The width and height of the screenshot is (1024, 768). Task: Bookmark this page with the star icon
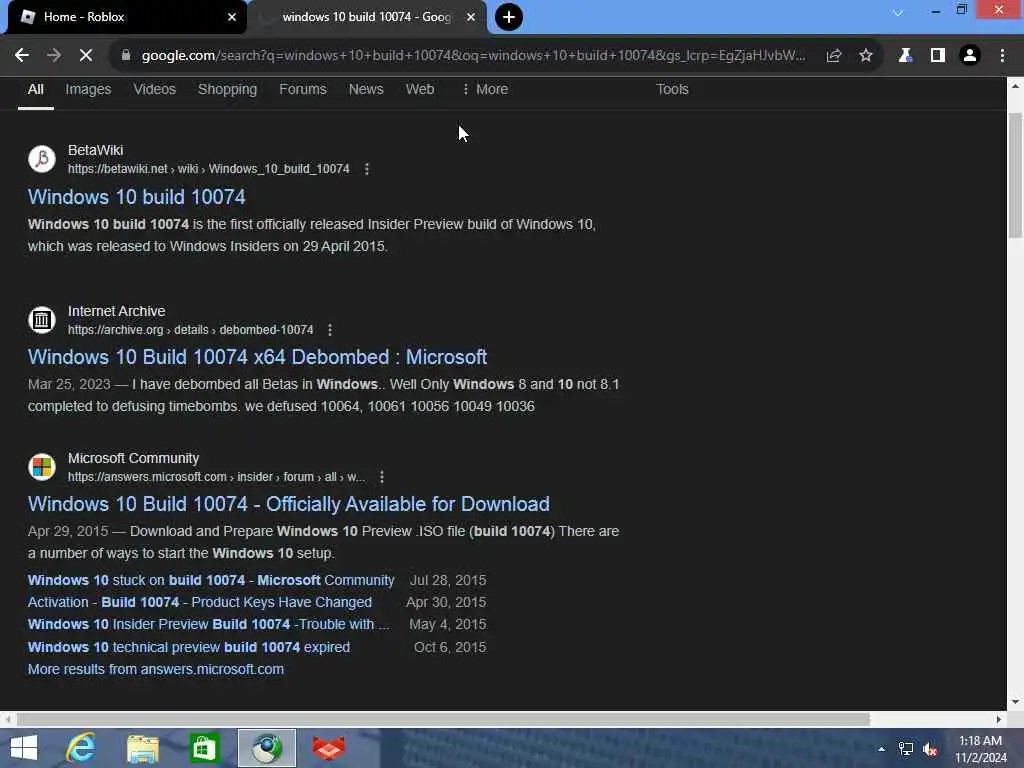(x=865, y=56)
